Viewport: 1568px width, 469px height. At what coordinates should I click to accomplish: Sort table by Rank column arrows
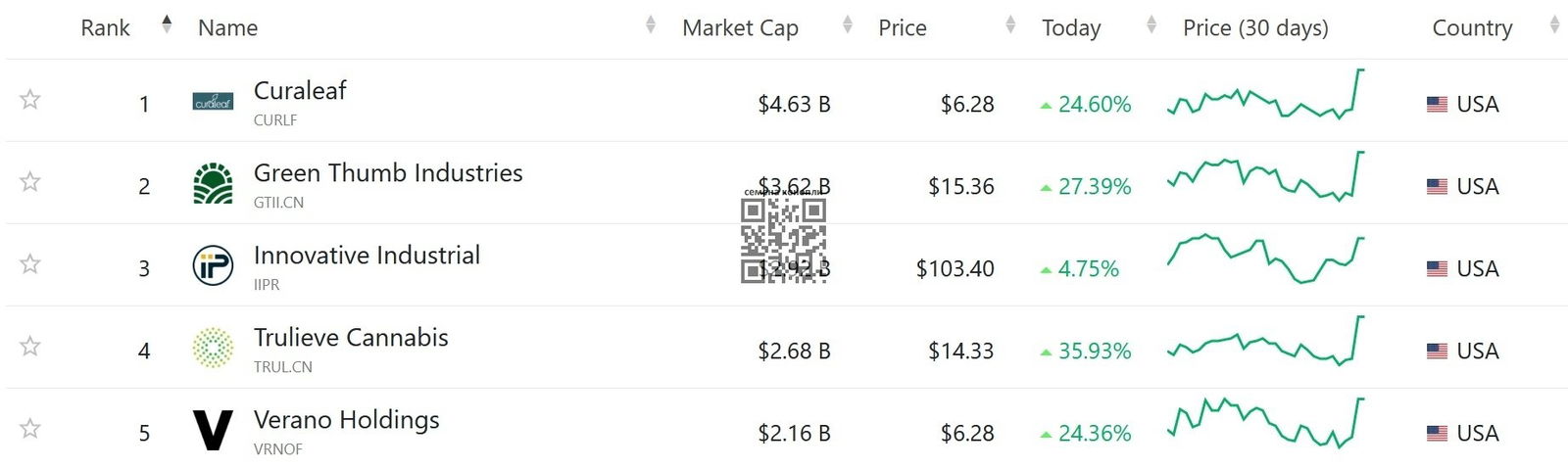(167, 24)
